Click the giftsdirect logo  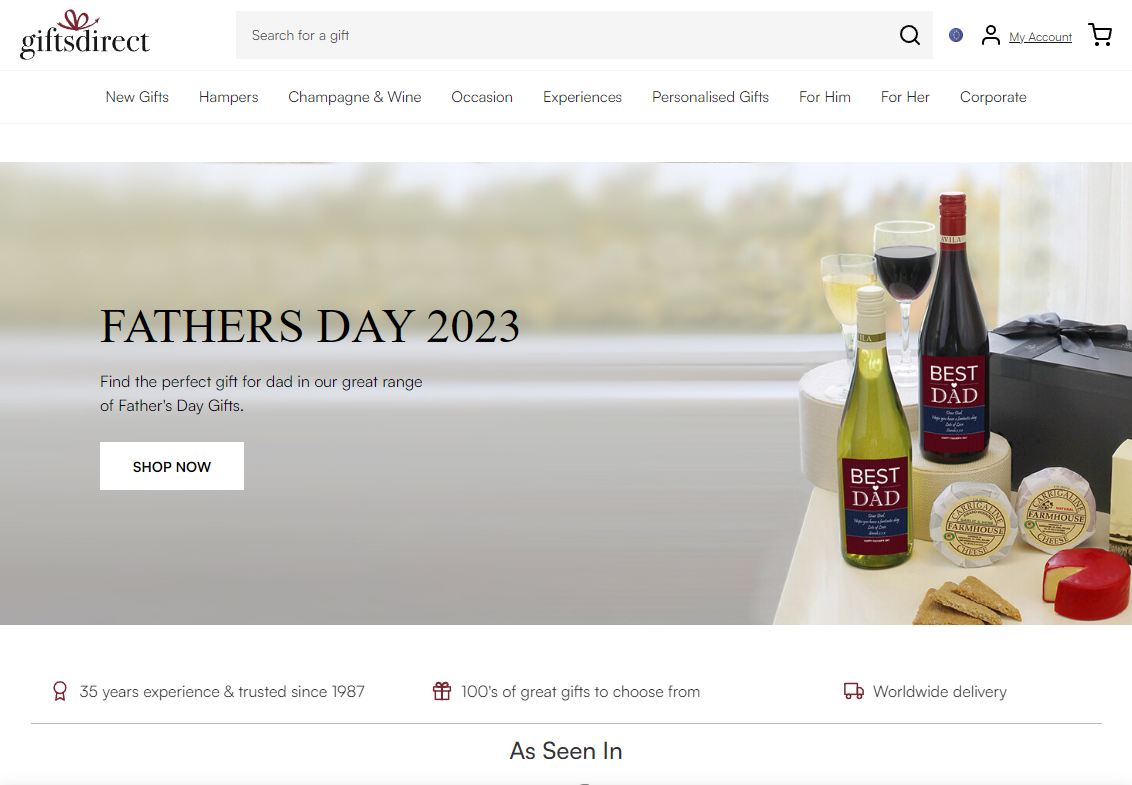click(84, 35)
